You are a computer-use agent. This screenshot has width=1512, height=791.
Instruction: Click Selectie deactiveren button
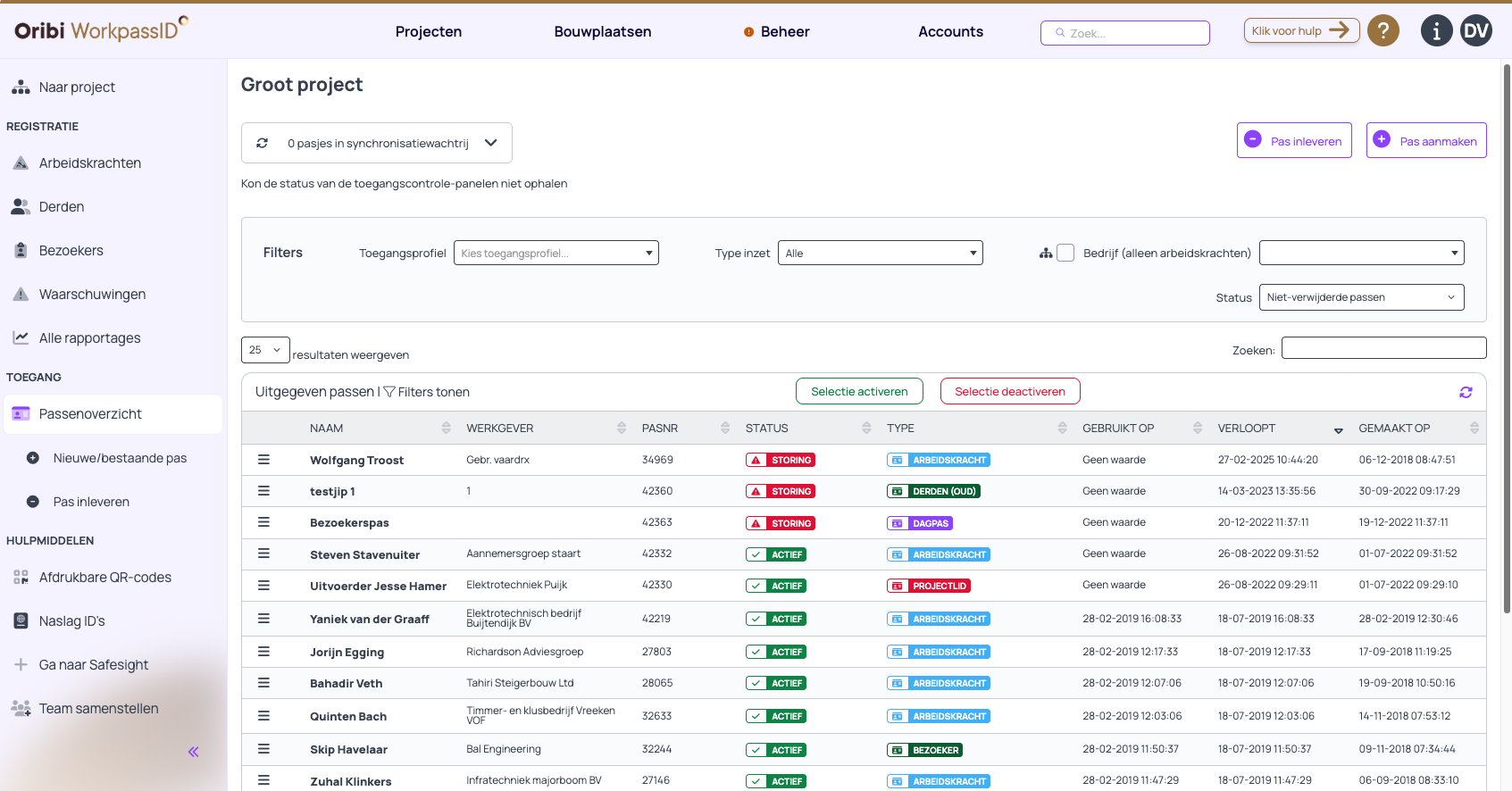(x=1009, y=391)
